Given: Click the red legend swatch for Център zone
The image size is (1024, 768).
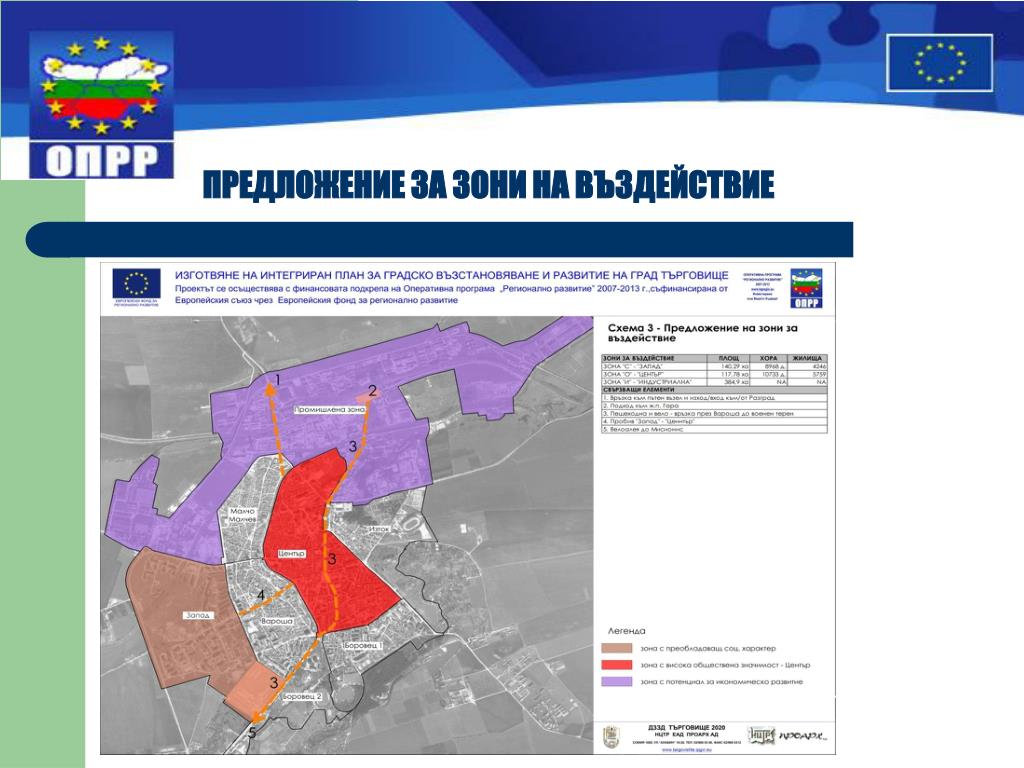Looking at the screenshot, I should click(616, 665).
